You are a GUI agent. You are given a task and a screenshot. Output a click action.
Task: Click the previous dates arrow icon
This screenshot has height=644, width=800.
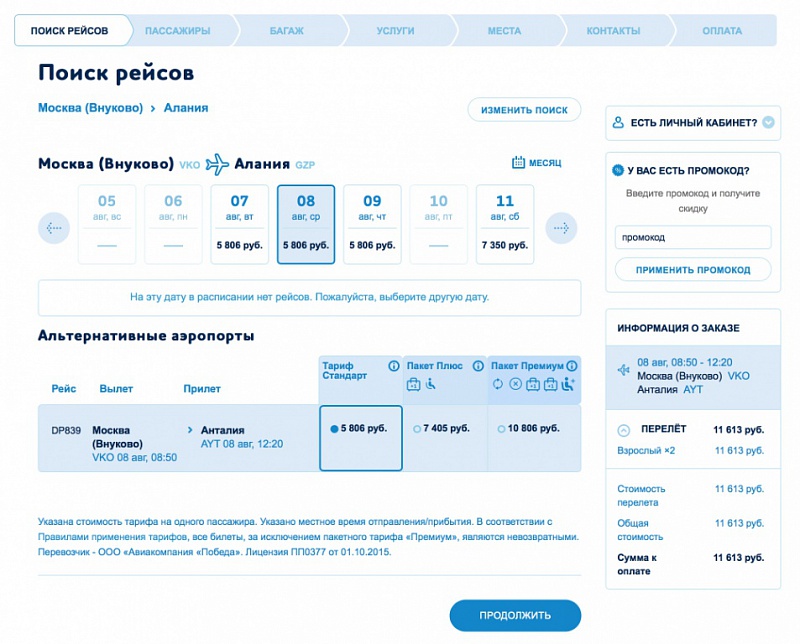(x=54, y=228)
